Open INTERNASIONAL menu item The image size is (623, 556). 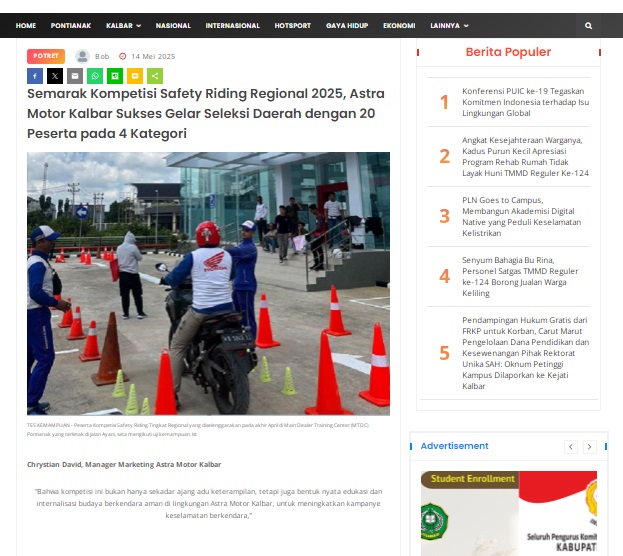click(232, 25)
